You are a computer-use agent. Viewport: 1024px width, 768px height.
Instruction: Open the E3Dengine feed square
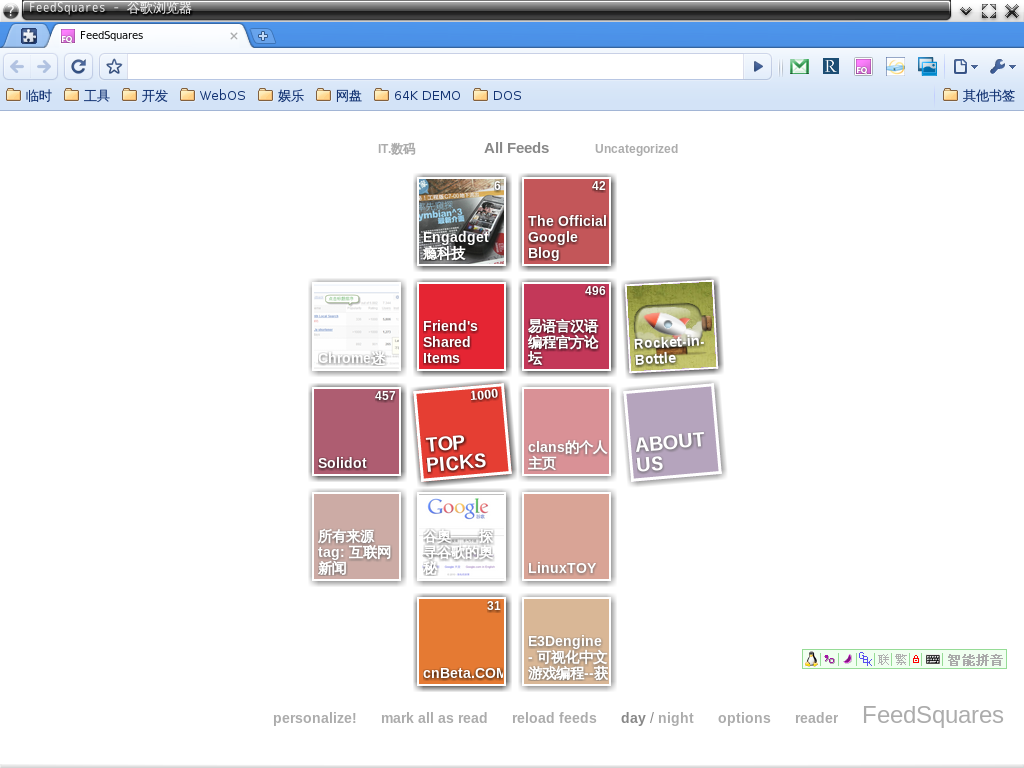[x=566, y=642]
